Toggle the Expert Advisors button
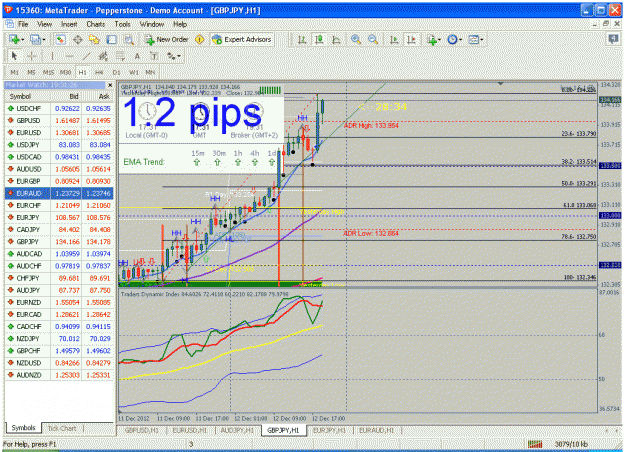Viewport: 625px width, 452px height. point(242,39)
